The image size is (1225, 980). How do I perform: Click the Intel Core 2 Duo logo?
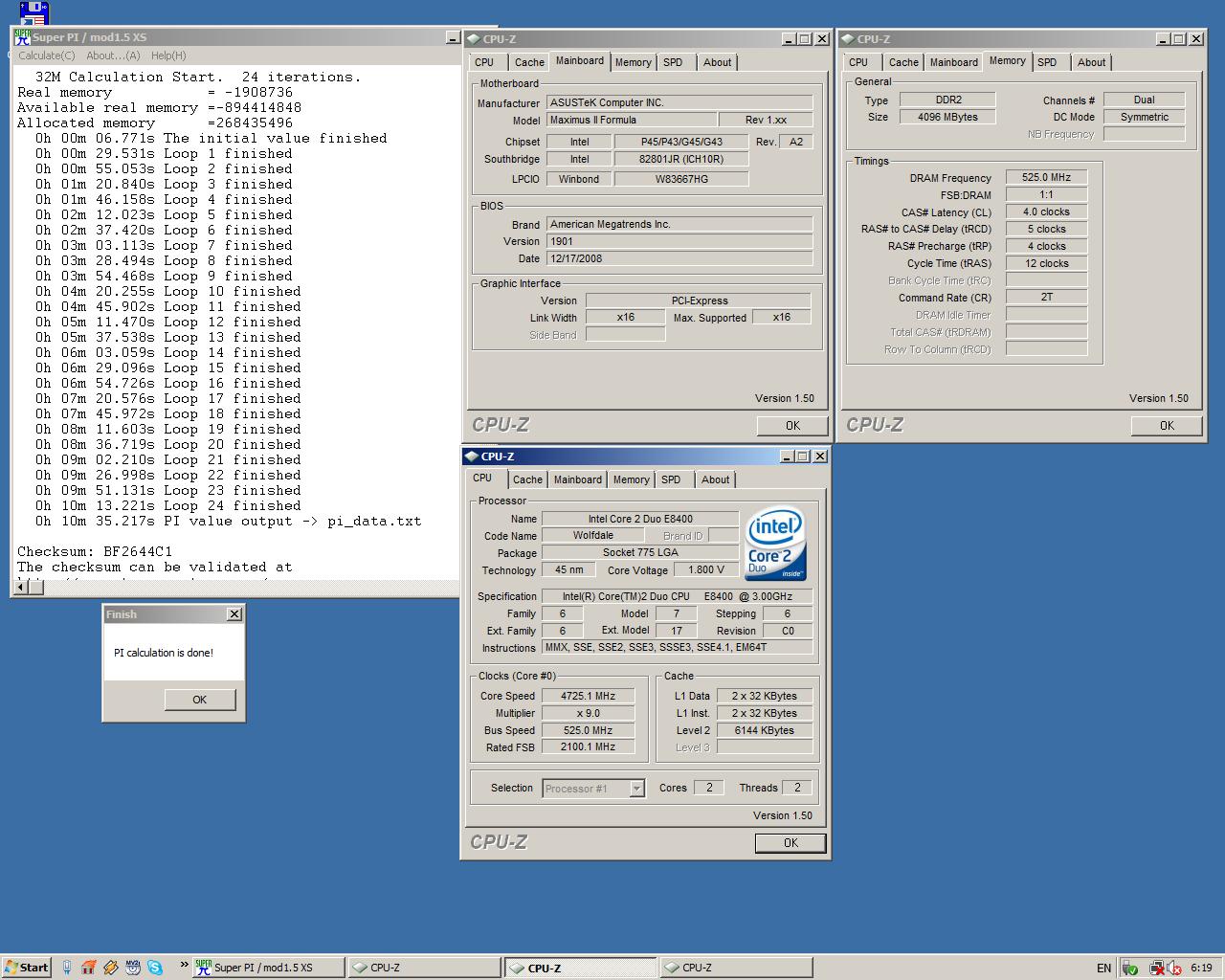tap(775, 544)
